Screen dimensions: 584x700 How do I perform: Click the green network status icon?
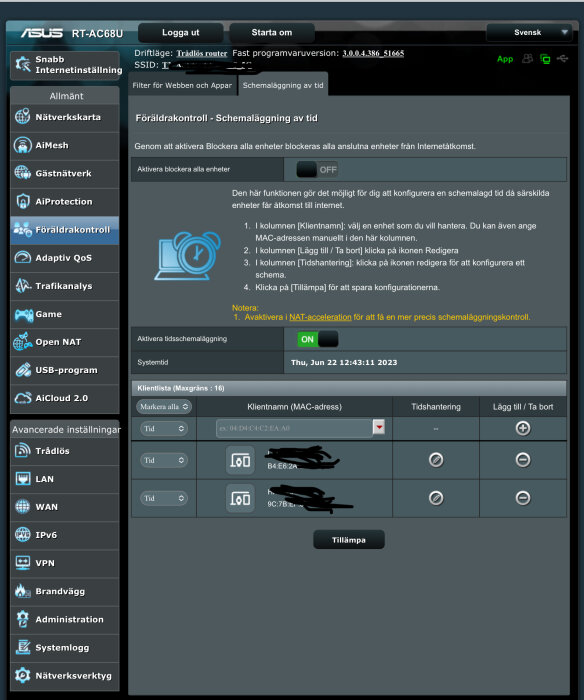coord(545,59)
